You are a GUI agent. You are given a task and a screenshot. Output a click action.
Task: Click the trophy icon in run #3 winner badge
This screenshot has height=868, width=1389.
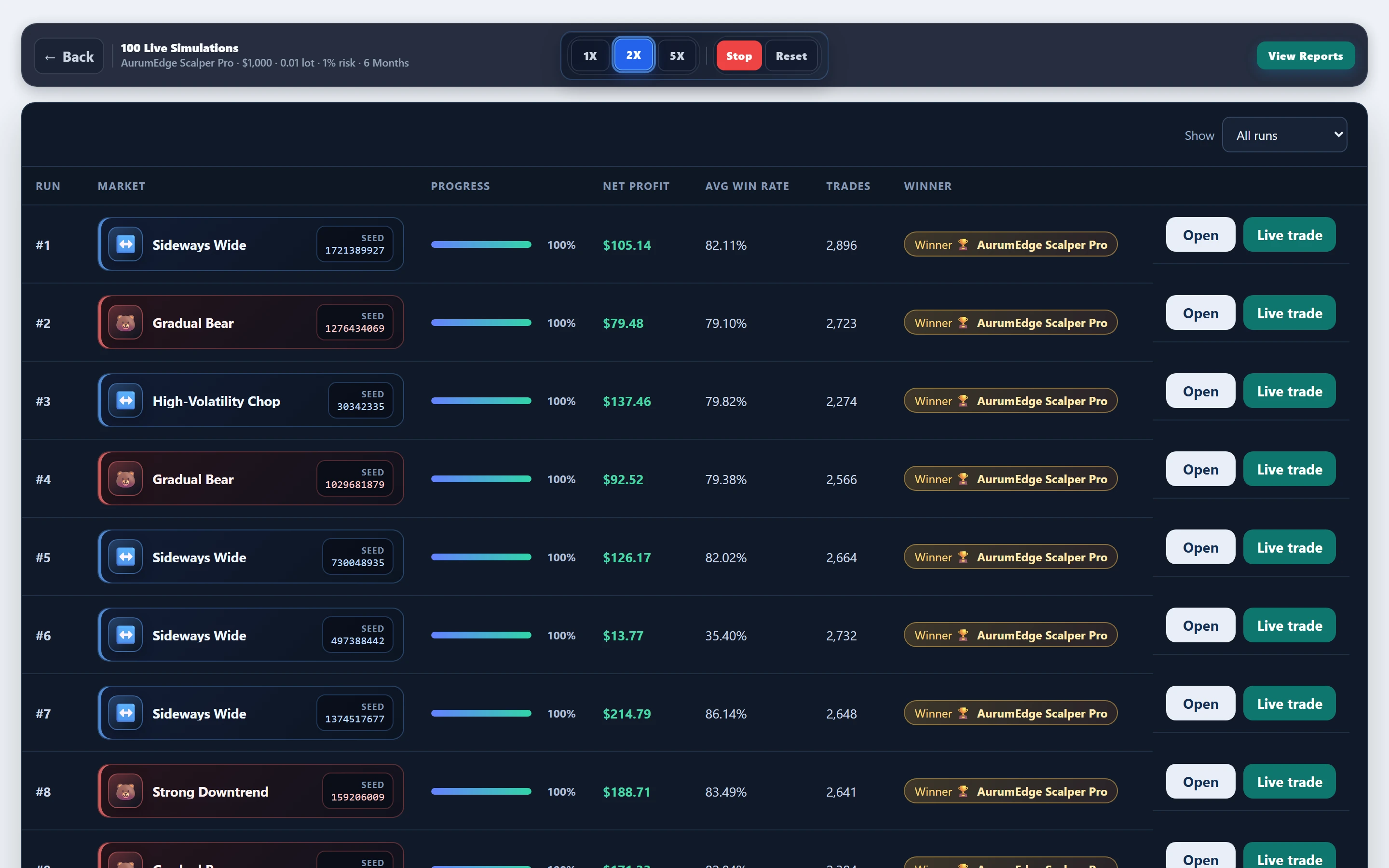(x=963, y=401)
